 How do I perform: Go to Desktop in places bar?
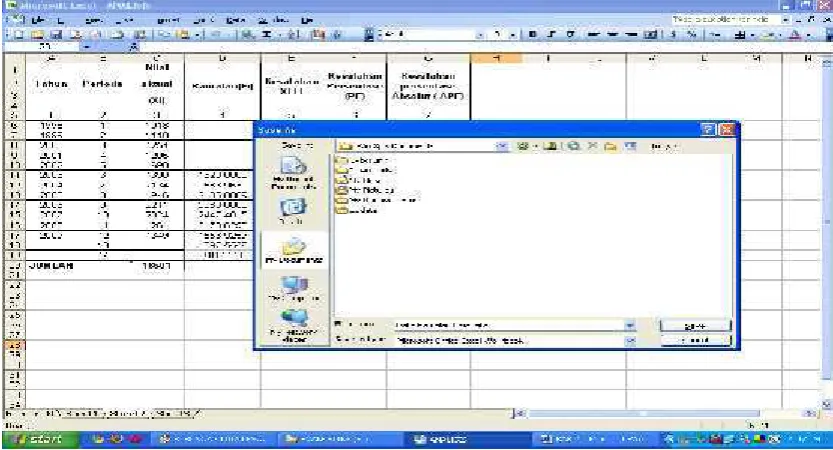point(293,211)
